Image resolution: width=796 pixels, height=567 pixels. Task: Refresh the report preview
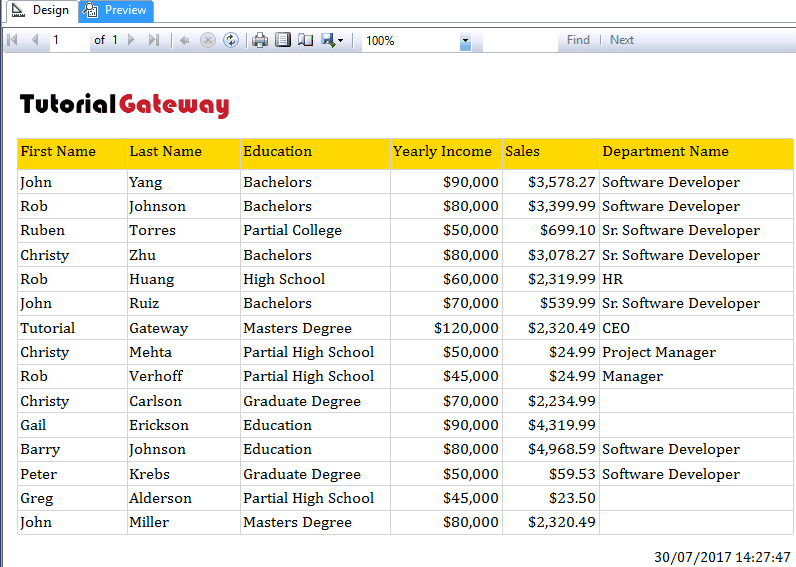coord(231,40)
